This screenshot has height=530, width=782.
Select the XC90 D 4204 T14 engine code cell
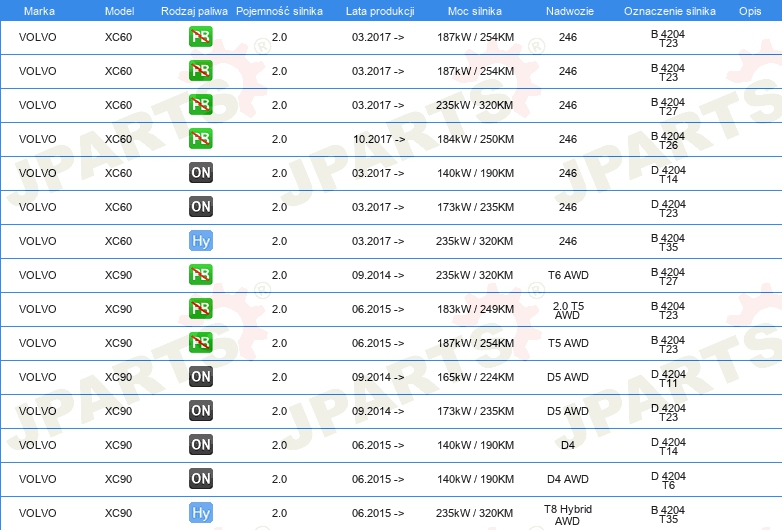coord(668,446)
